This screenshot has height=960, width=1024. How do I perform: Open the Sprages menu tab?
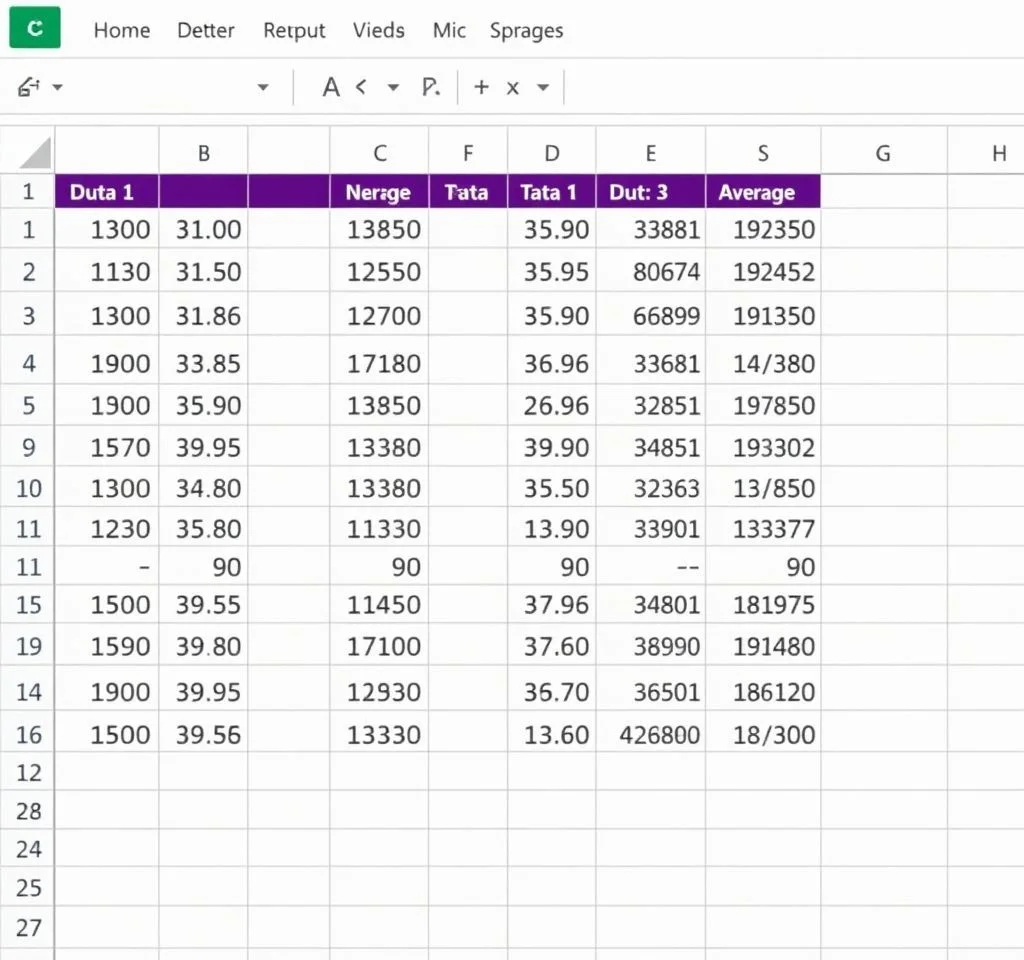526,30
